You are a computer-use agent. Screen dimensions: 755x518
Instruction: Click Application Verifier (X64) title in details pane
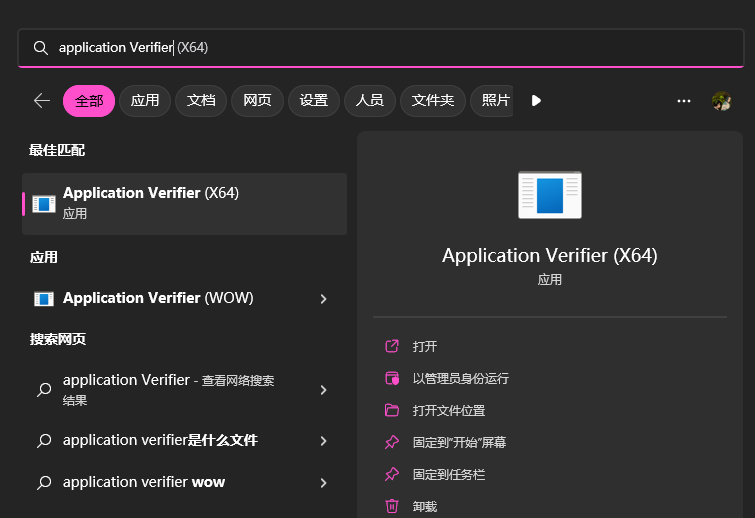pyautogui.click(x=550, y=256)
